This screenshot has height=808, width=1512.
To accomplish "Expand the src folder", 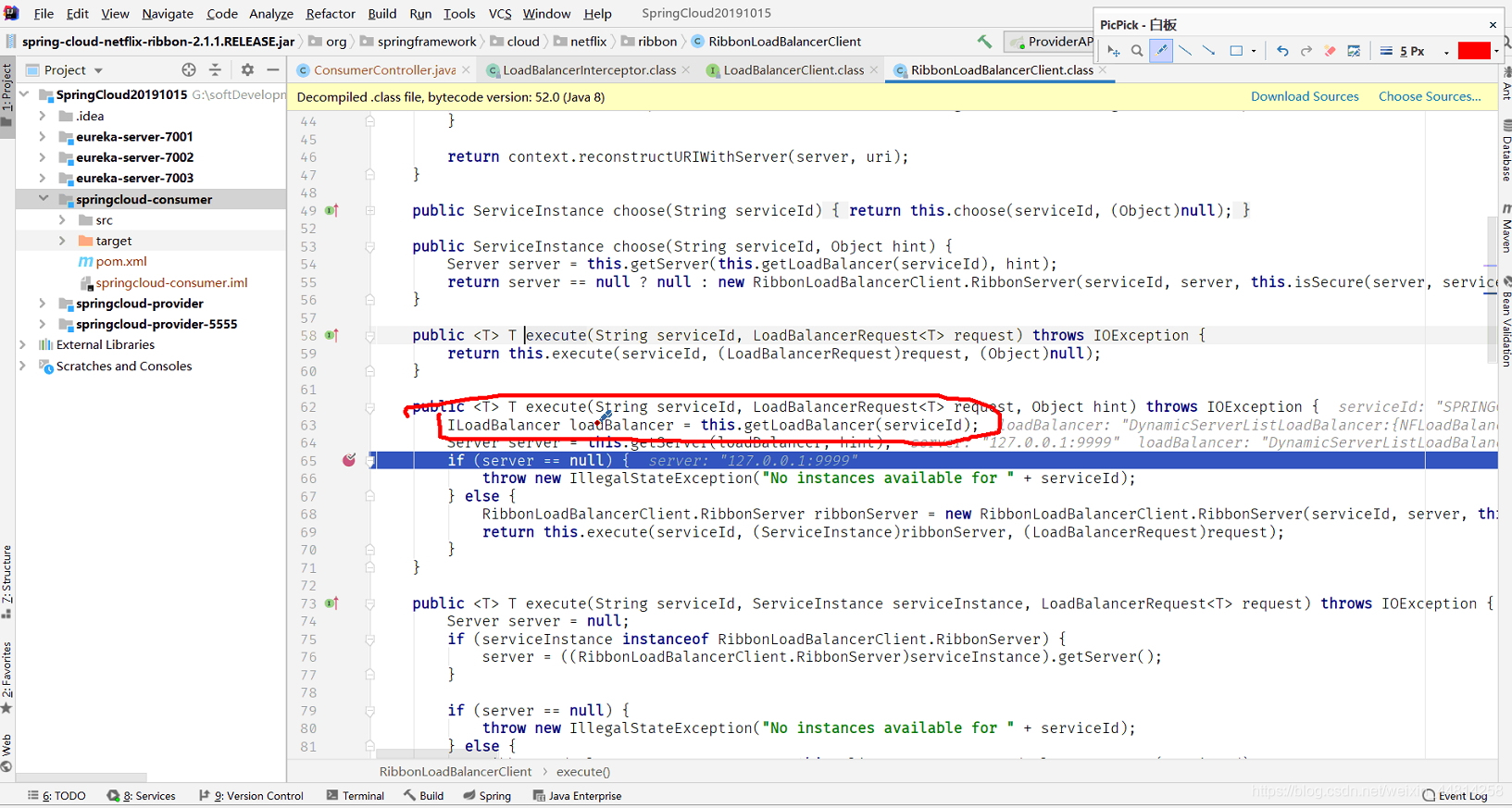I will pyautogui.click(x=62, y=220).
